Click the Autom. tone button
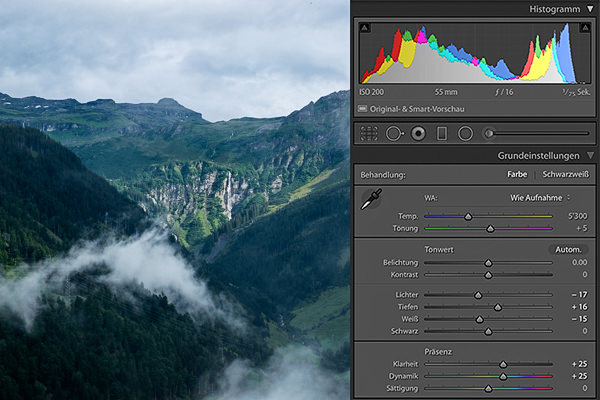The image size is (600, 400). pos(568,250)
